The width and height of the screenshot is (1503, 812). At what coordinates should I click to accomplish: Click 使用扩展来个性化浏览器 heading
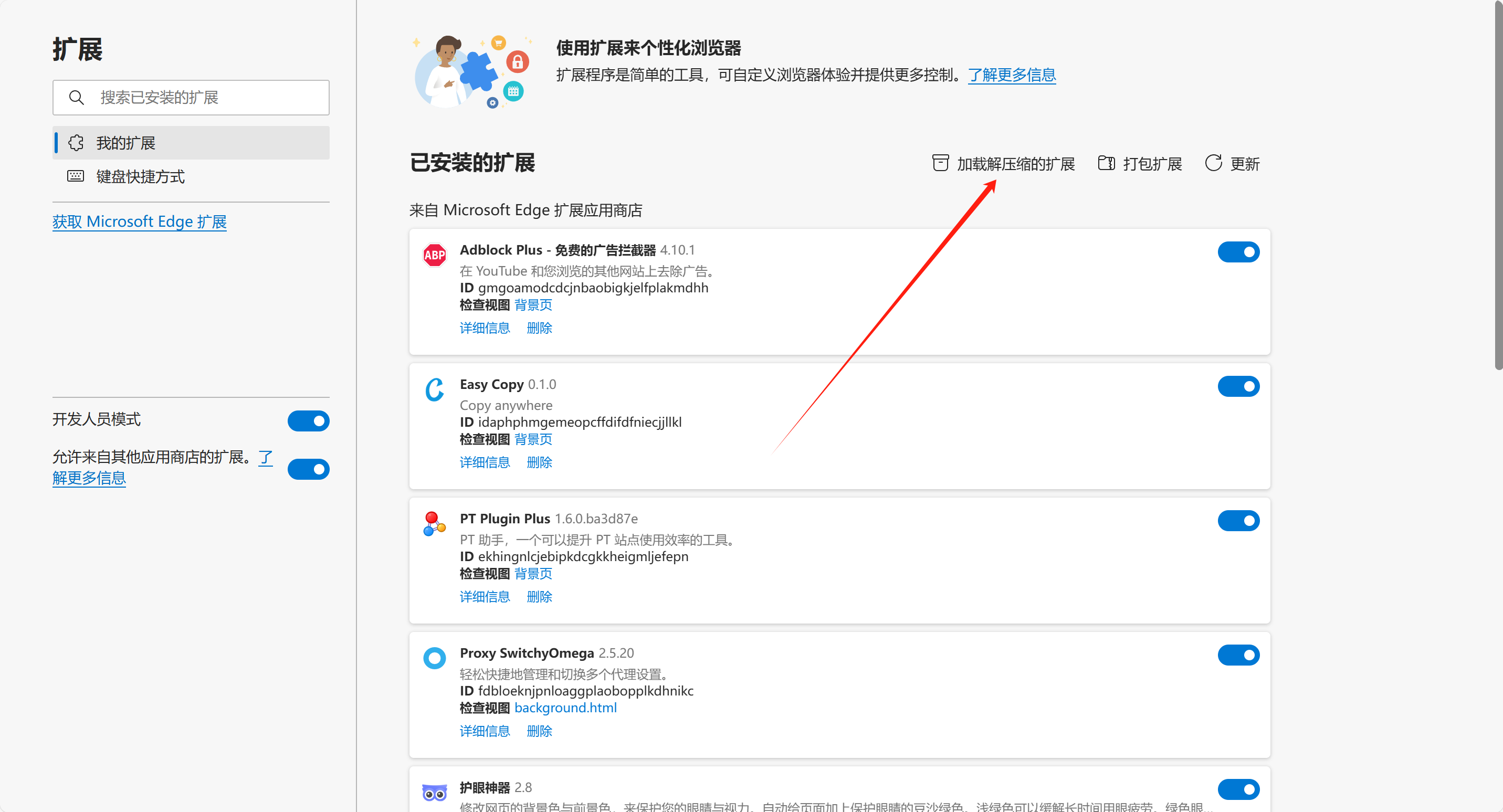click(648, 48)
